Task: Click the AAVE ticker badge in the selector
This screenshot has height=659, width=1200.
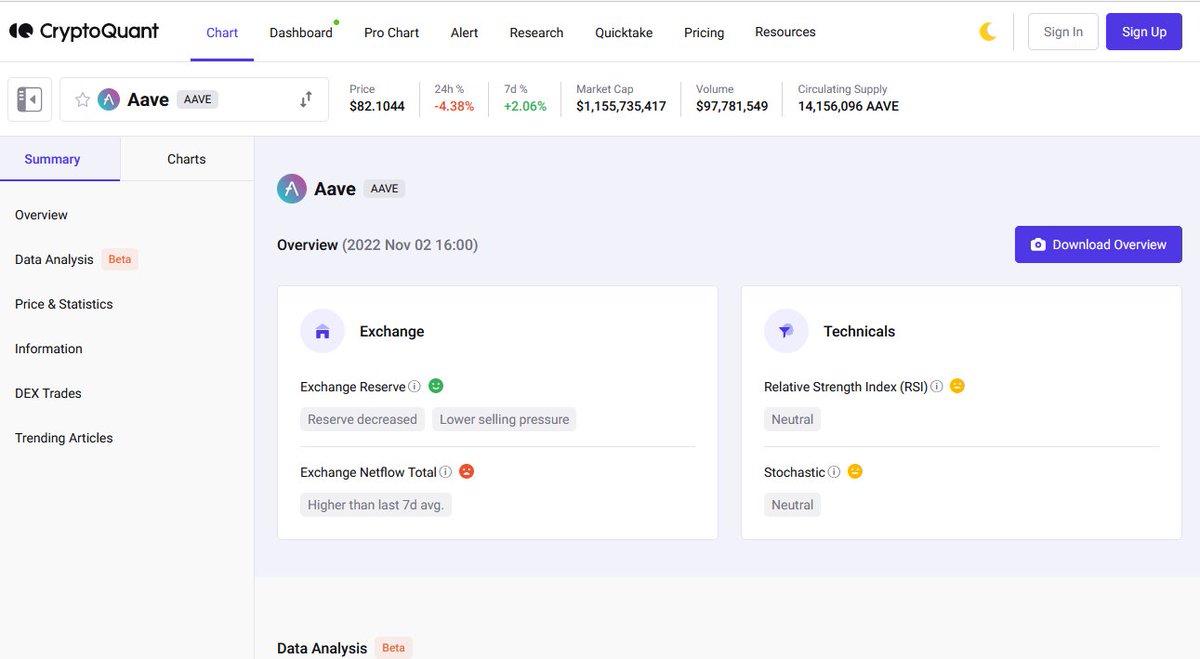Action: [x=198, y=100]
